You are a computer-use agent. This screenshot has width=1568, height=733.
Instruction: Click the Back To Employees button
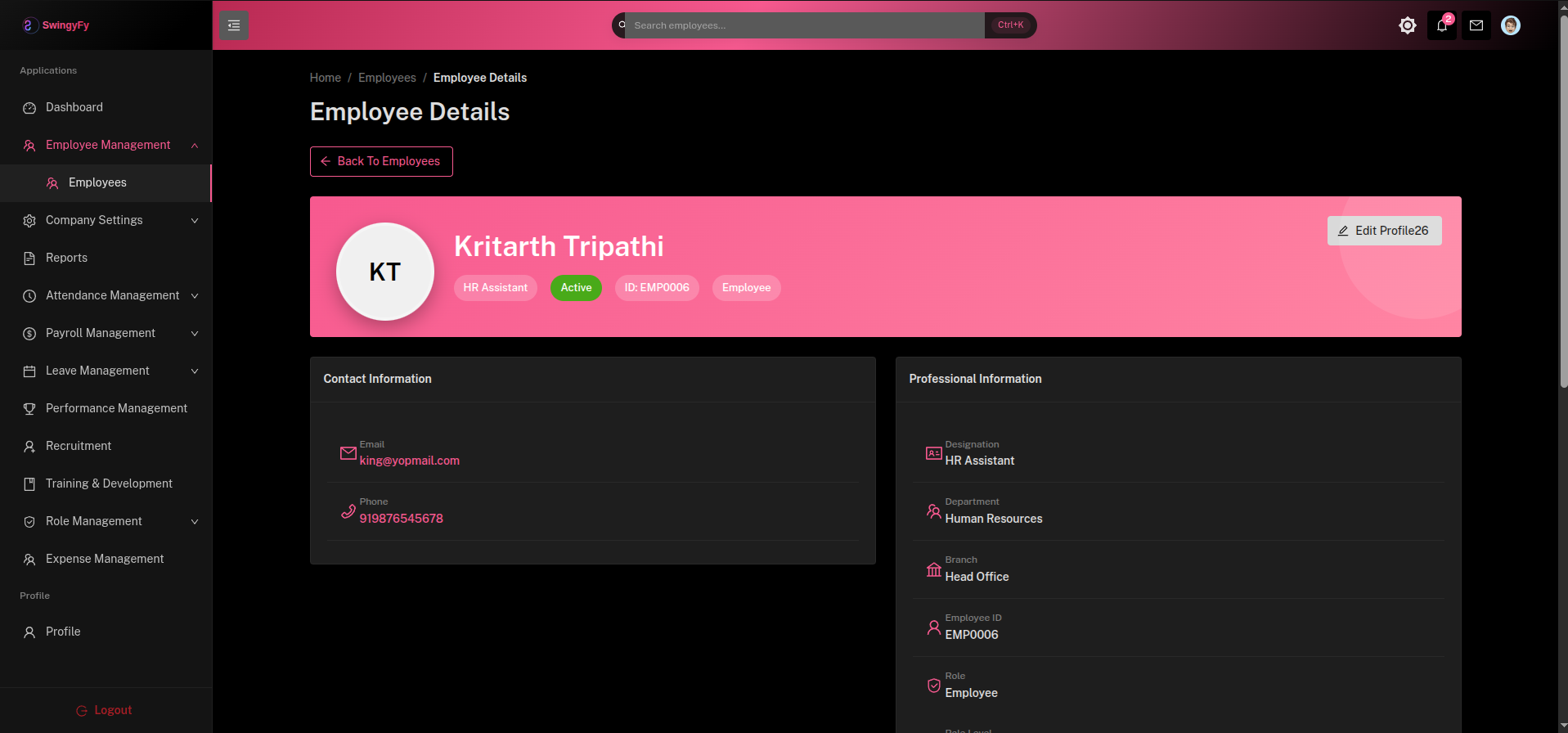coord(381,161)
